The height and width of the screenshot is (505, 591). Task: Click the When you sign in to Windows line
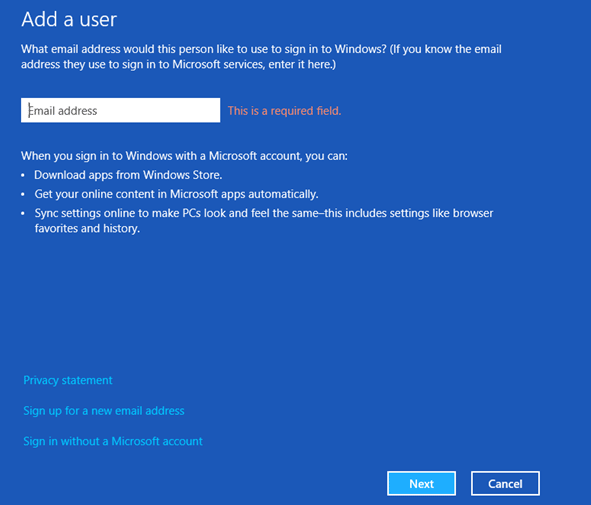tap(184, 156)
